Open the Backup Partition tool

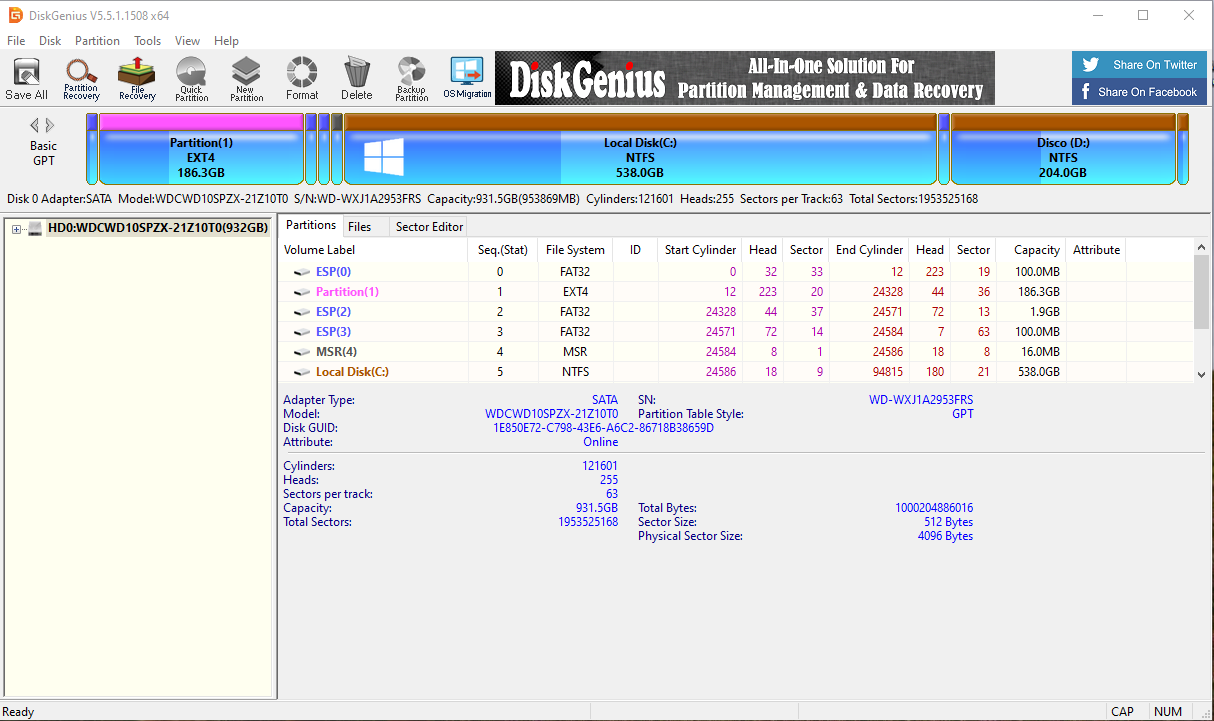click(411, 79)
